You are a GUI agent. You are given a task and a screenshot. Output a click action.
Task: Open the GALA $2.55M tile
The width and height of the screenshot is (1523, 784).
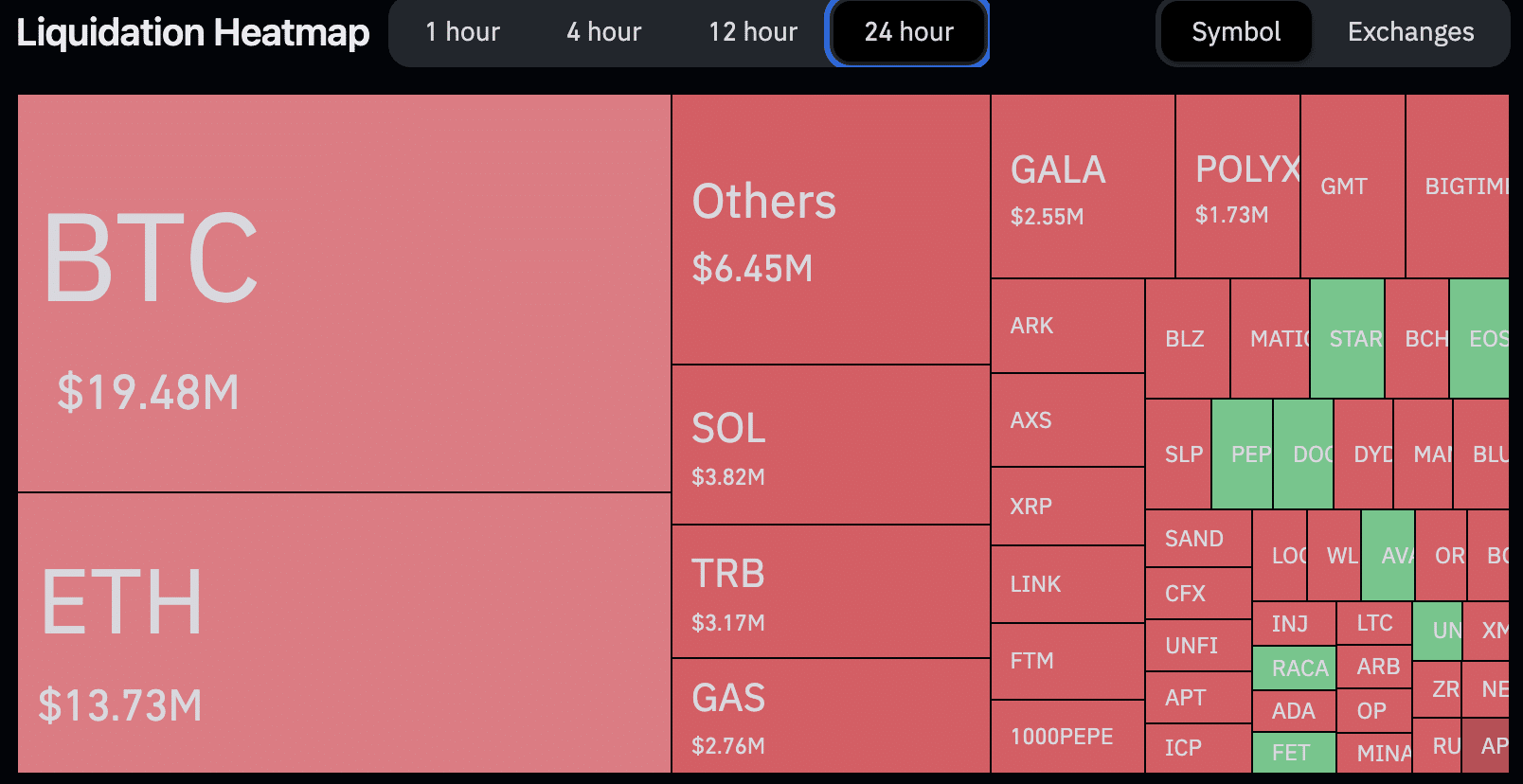[x=1083, y=186]
